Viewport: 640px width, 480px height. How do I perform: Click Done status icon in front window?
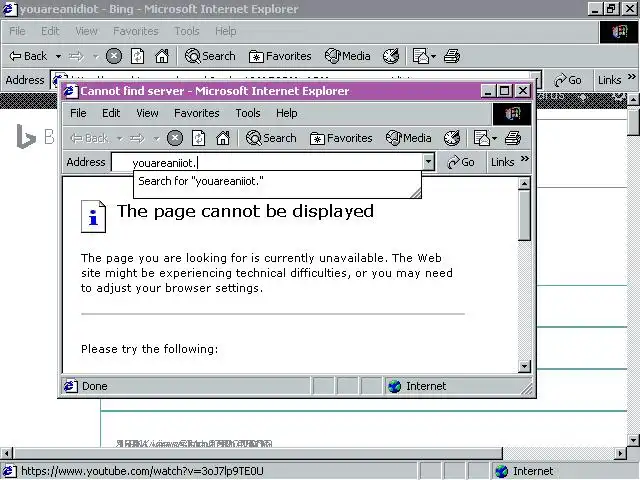click(x=70, y=386)
